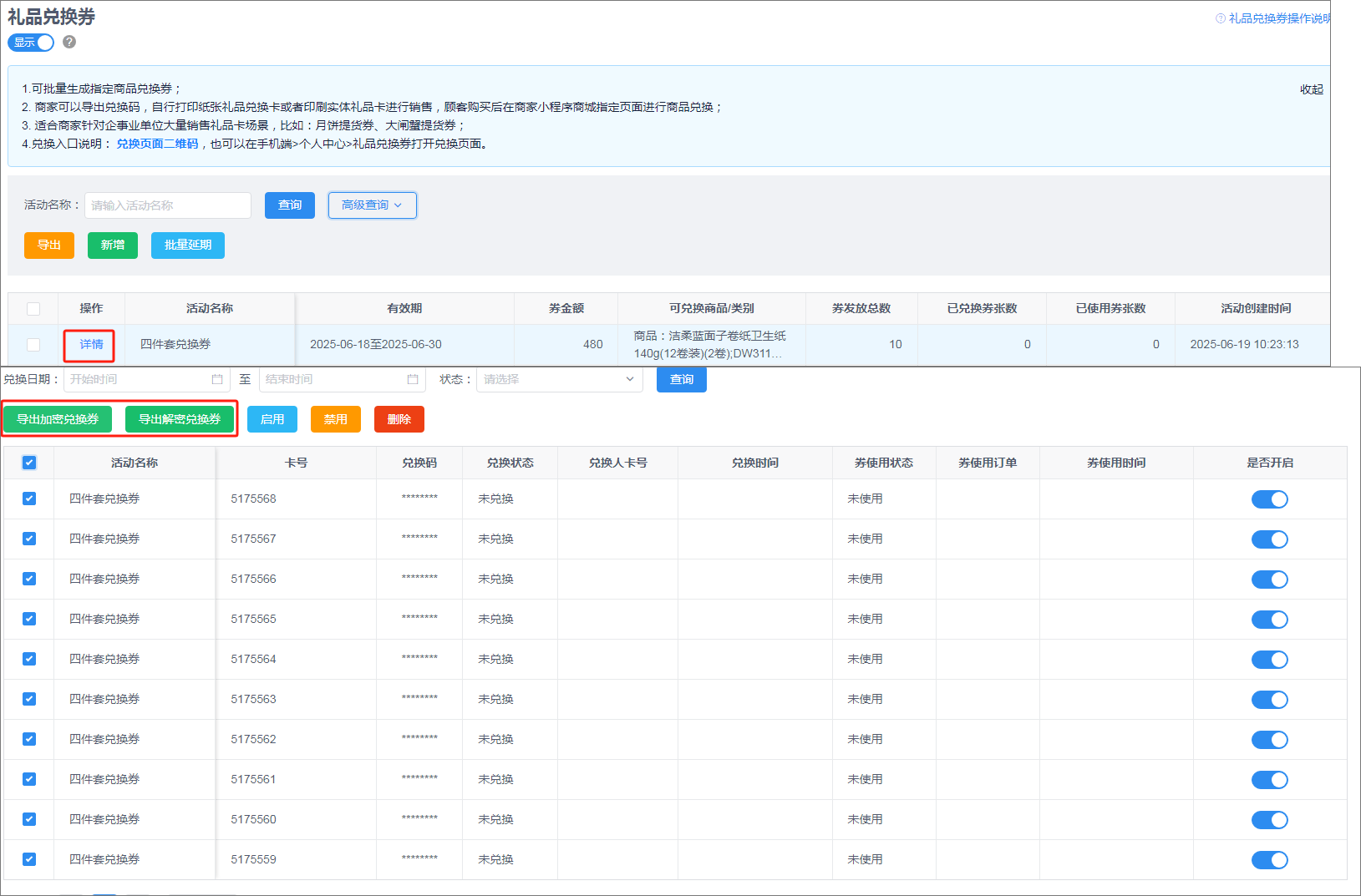Open the calendar icon in end date field
Image resolution: width=1361 pixels, height=896 pixels.
(413, 379)
